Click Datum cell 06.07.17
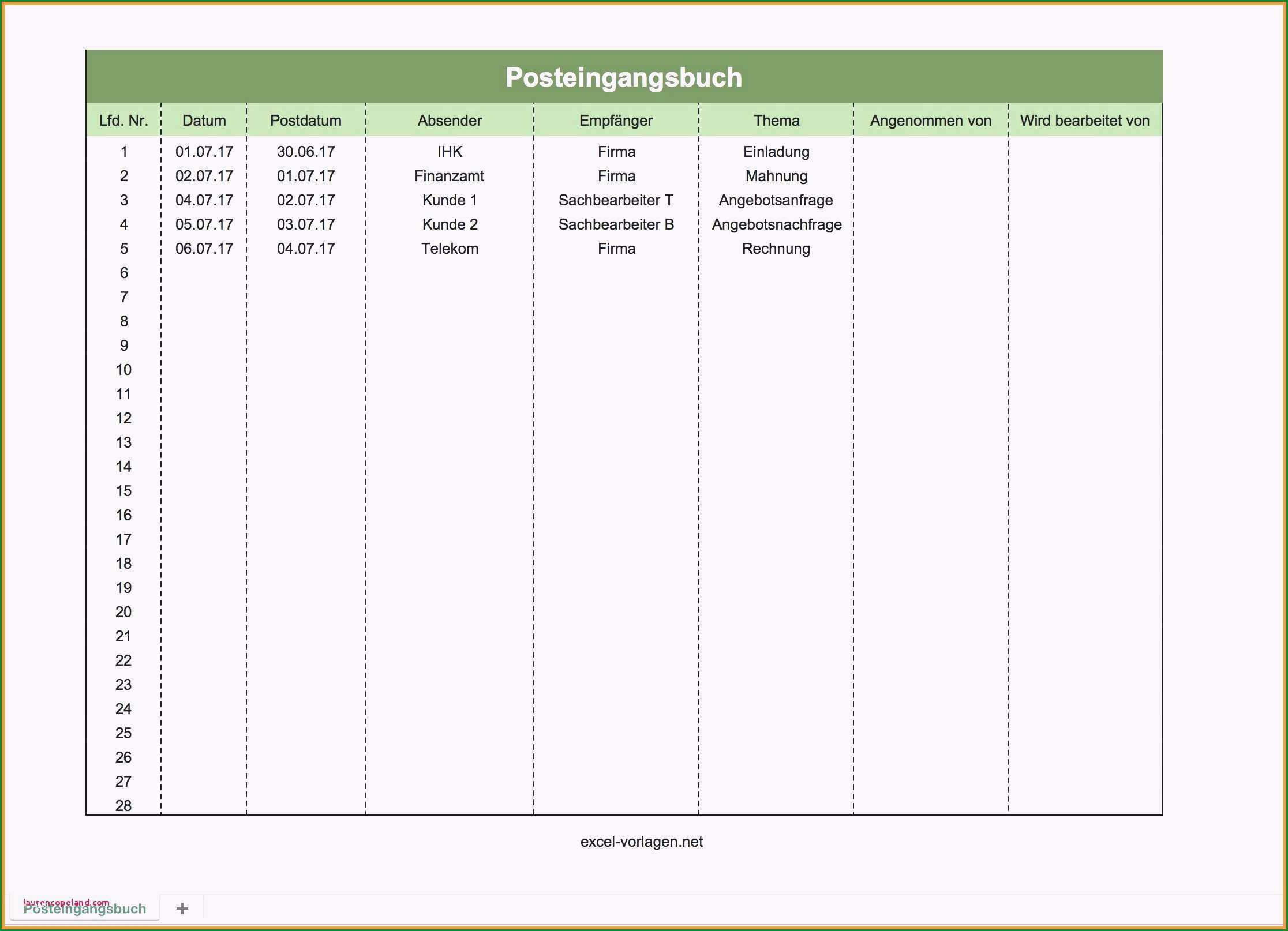This screenshot has width=1288, height=931. tap(204, 249)
